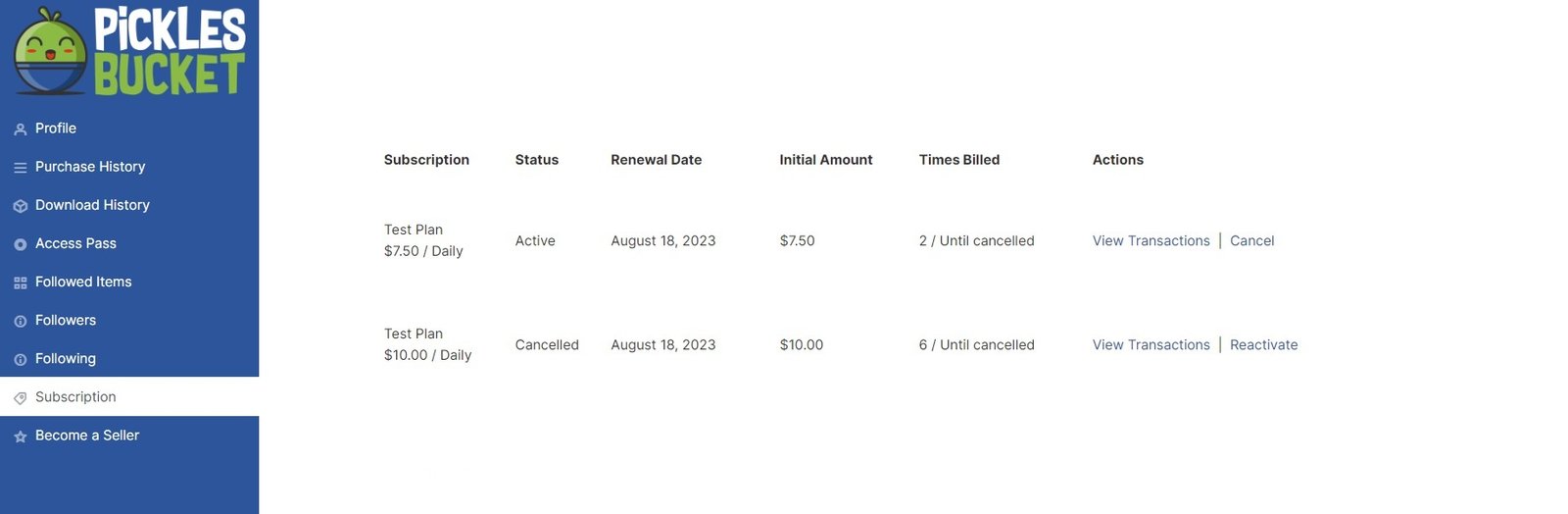Reactivate the cancelled $10.00 subscription

[x=1263, y=344]
